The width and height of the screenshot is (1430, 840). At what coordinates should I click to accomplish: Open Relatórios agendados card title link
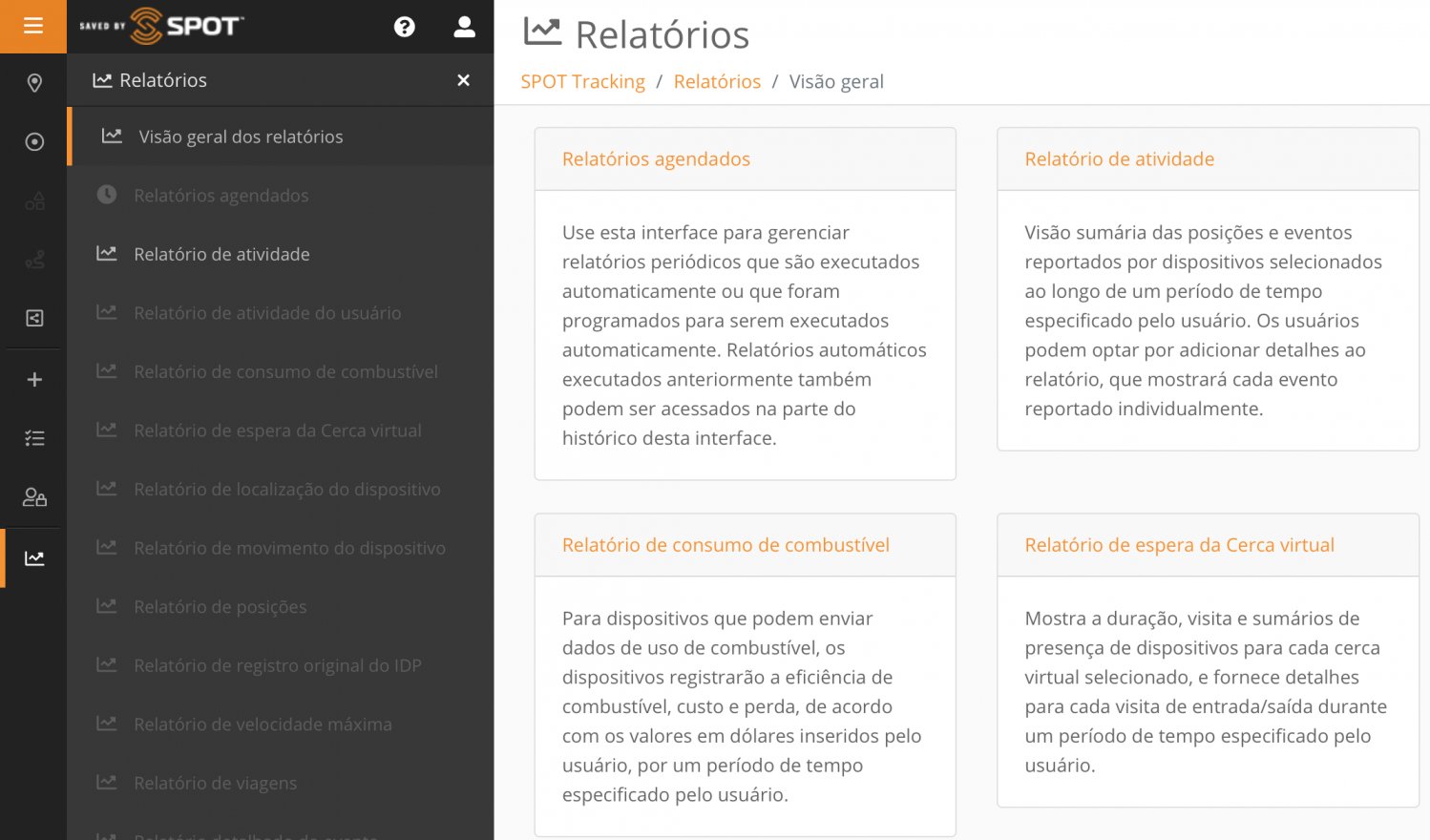click(656, 159)
